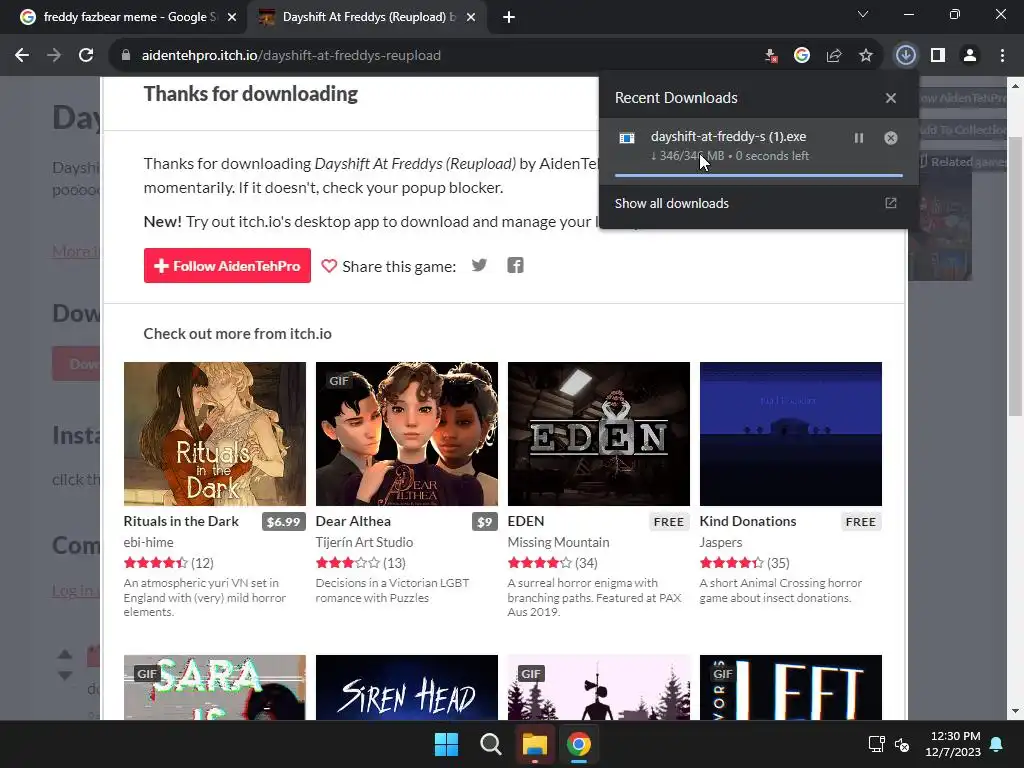Share this page icon
The width and height of the screenshot is (1024, 768).
click(834, 56)
